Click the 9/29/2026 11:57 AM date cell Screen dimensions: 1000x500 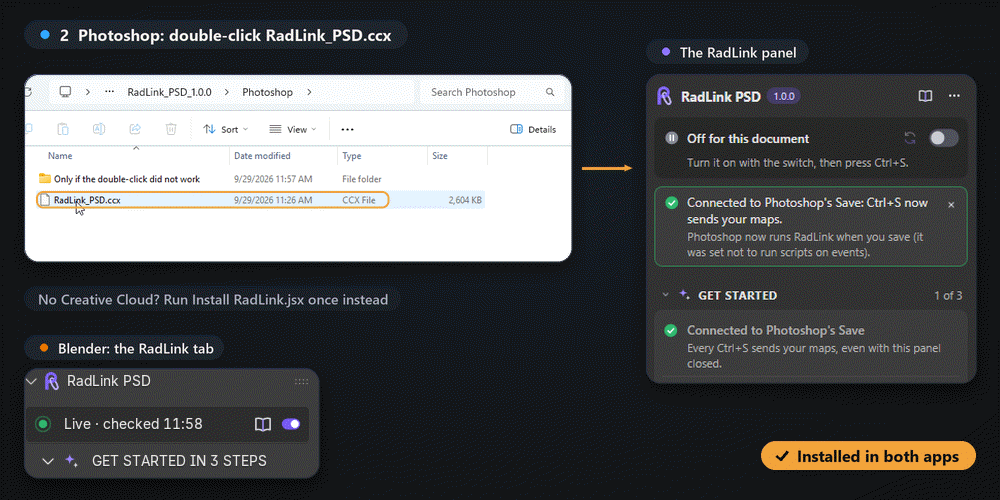(273, 179)
